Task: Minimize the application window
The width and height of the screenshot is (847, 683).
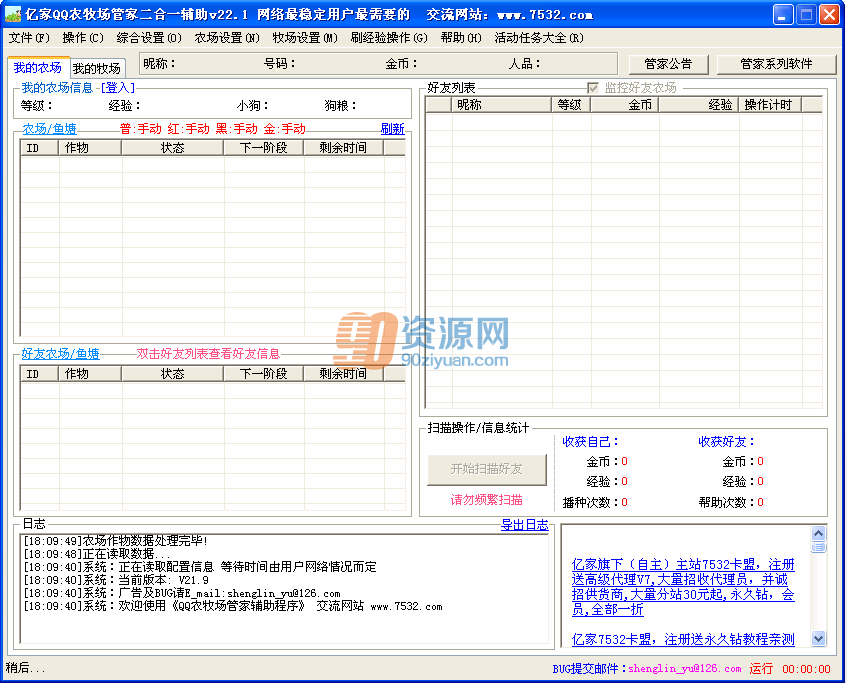Action: 783,15
